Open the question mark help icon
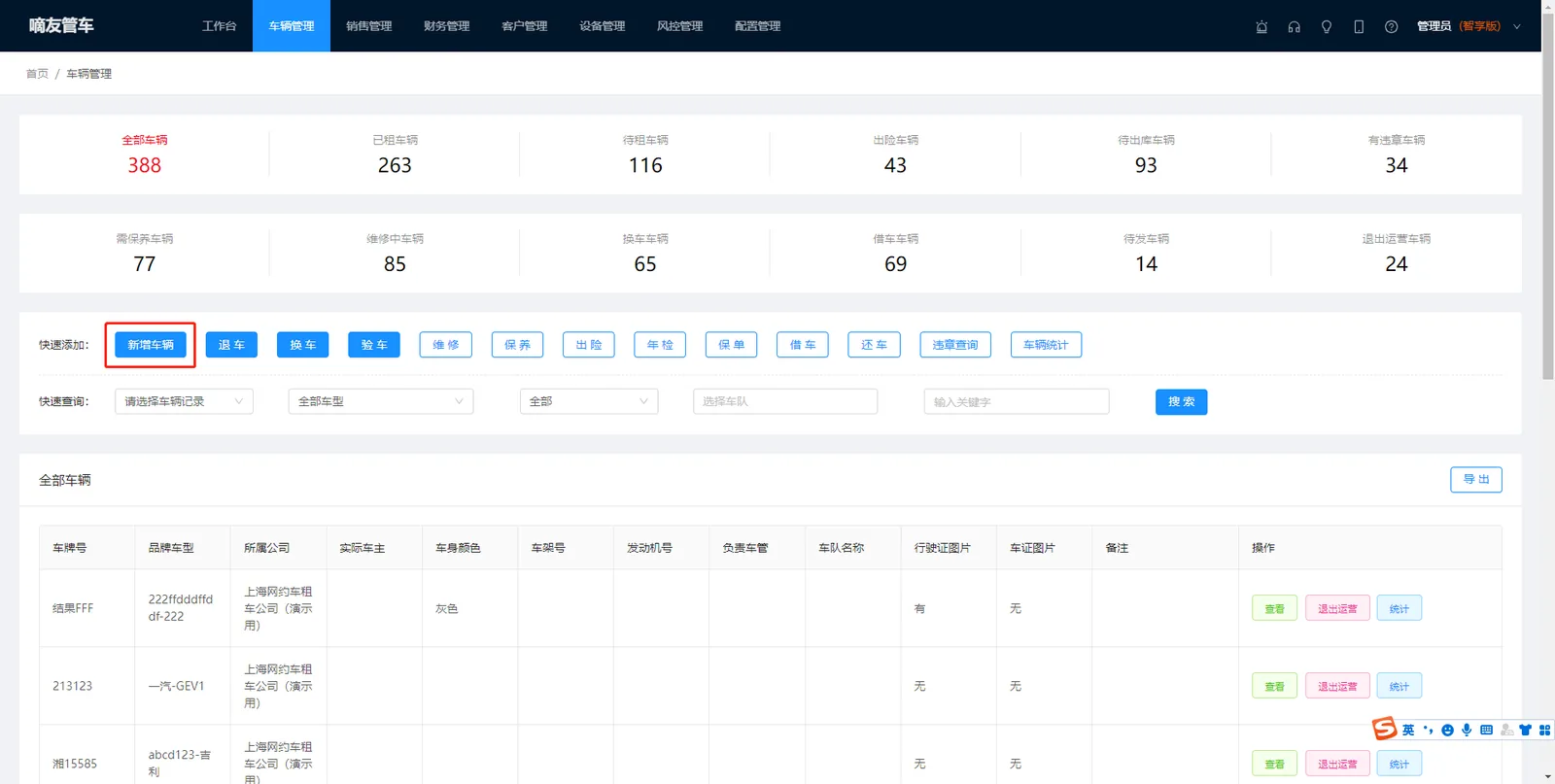This screenshot has width=1555, height=784. (1391, 26)
